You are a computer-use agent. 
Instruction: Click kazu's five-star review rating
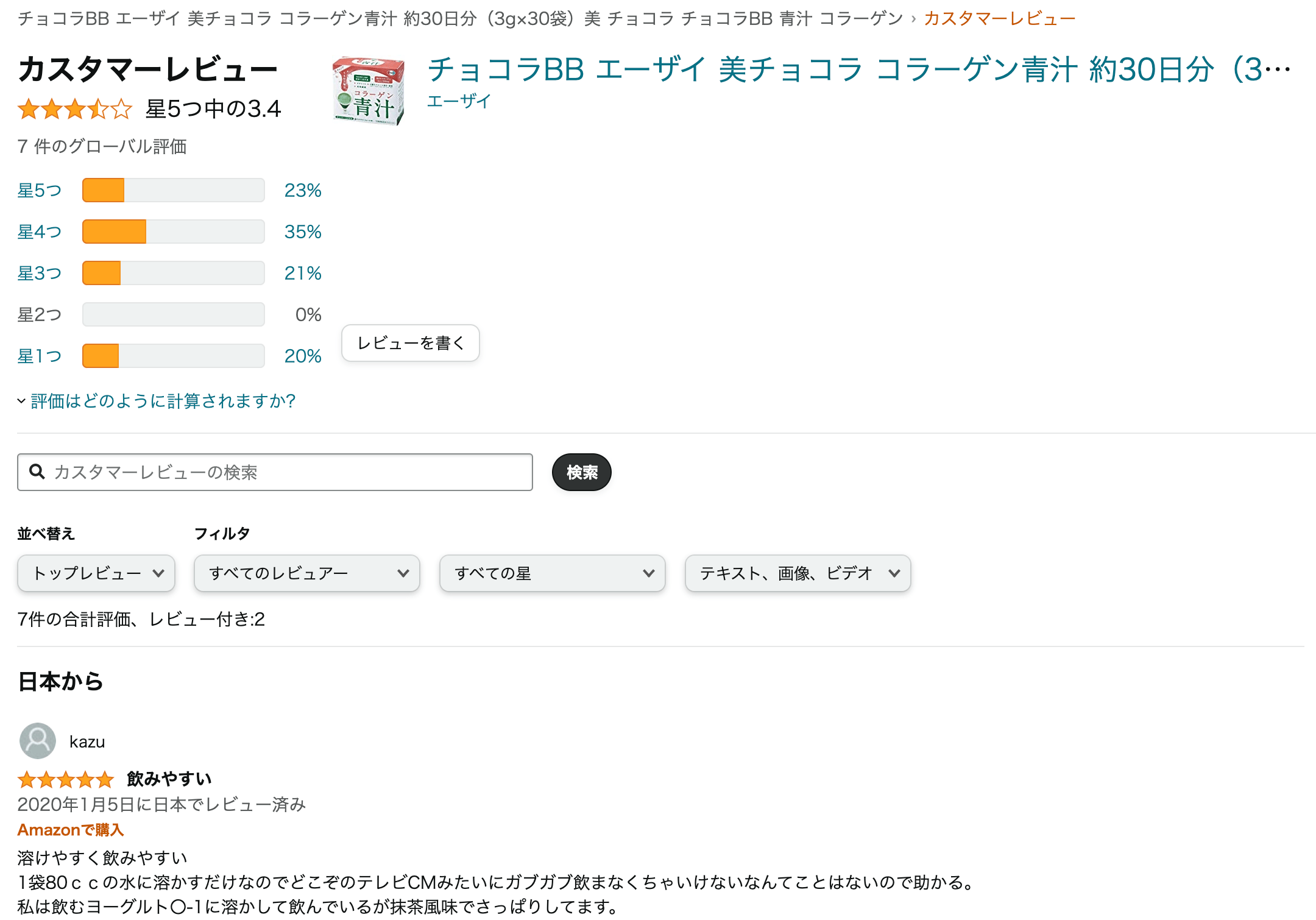point(66,779)
